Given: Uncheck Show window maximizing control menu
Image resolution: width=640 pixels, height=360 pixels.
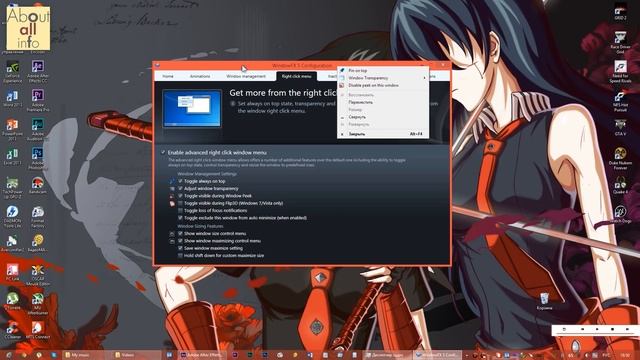Looking at the screenshot, I should click(x=180, y=240).
